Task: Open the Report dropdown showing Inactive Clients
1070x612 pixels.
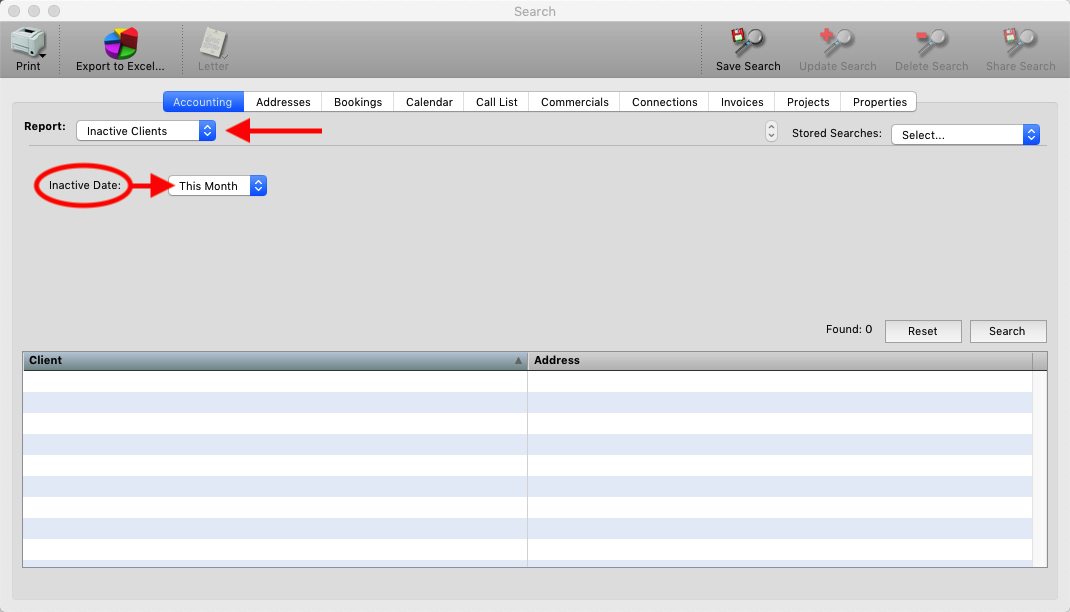Action: tap(146, 131)
